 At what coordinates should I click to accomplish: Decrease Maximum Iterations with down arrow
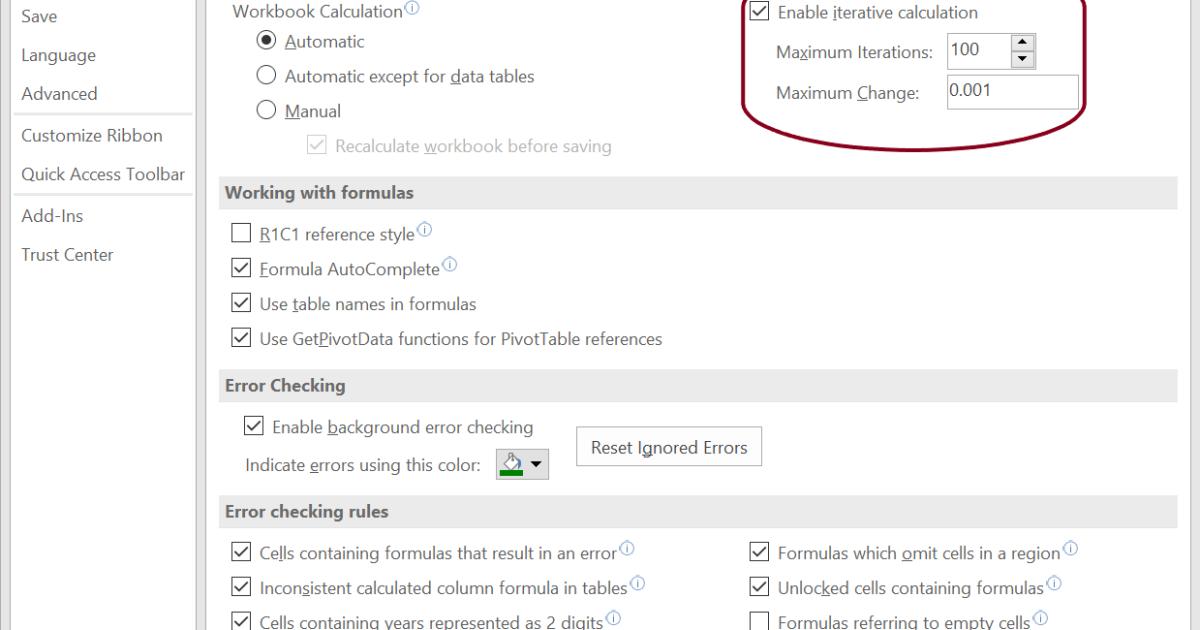1021,59
